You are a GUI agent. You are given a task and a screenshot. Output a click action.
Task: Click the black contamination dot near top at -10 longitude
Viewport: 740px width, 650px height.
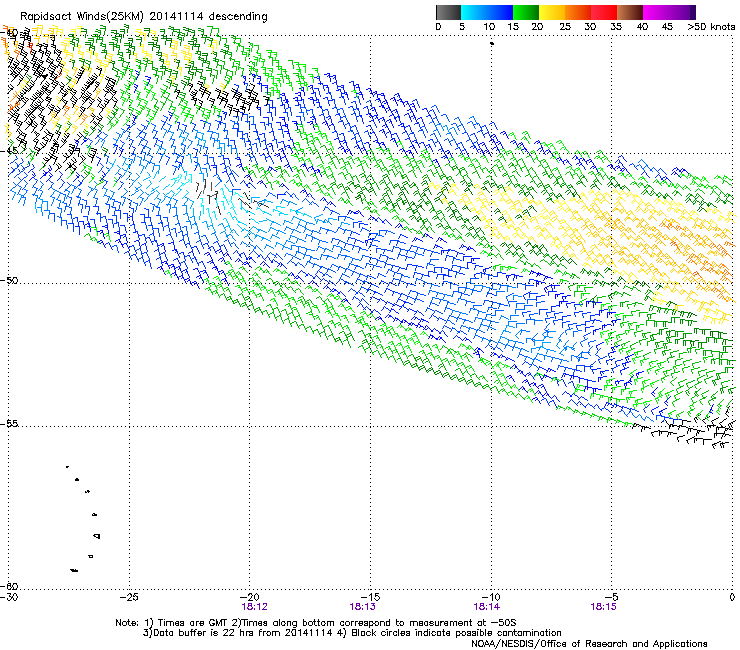point(492,43)
